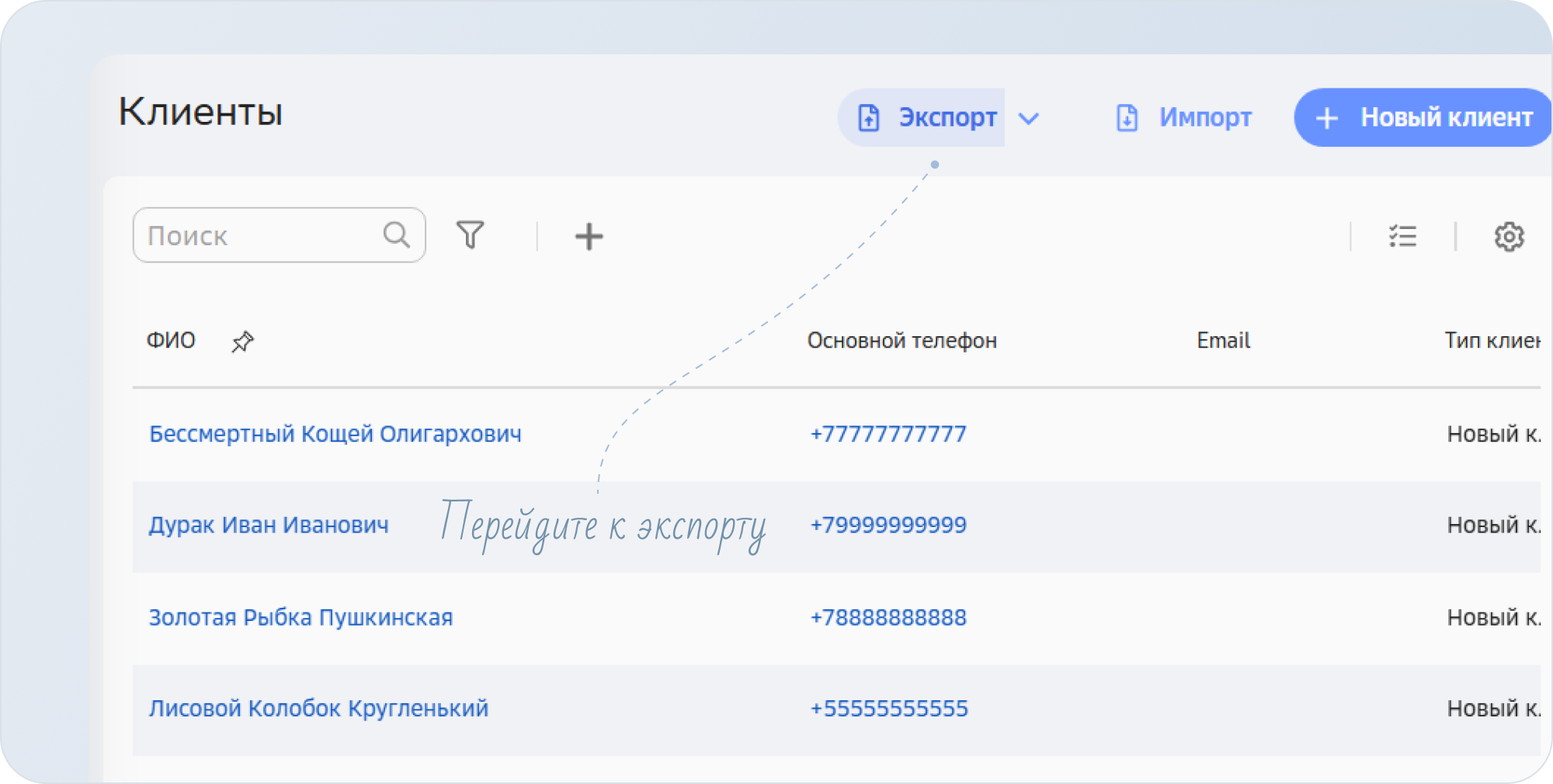Open client Дурак Иван Иванович
Viewport: 1553px width, 784px height.
click(269, 525)
